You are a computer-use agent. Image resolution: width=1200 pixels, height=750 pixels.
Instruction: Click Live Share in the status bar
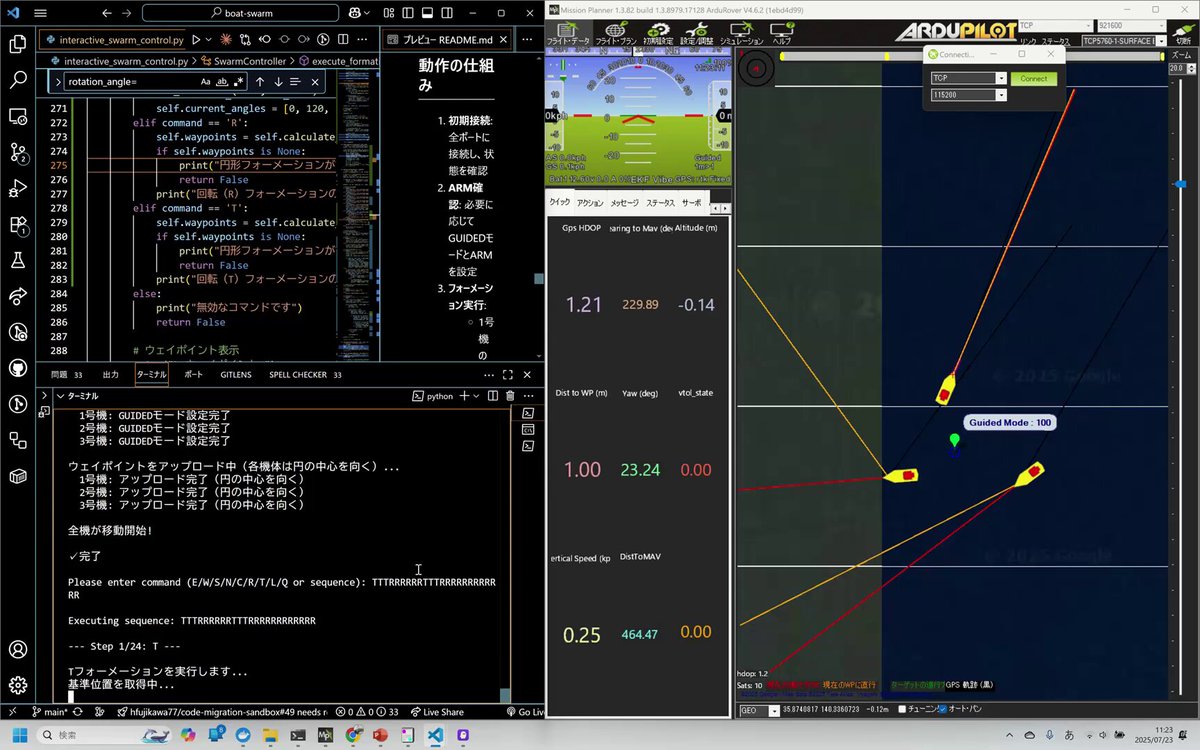(435, 712)
